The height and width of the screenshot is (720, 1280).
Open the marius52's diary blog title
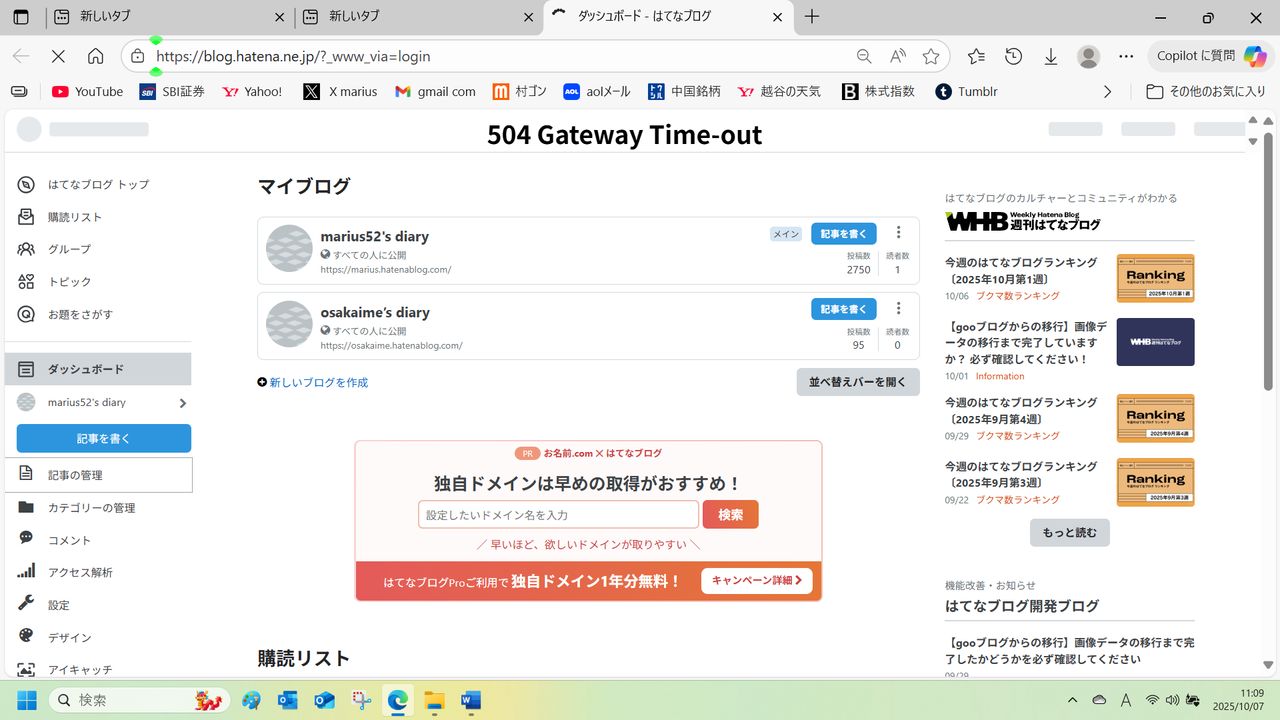pyautogui.click(x=375, y=237)
